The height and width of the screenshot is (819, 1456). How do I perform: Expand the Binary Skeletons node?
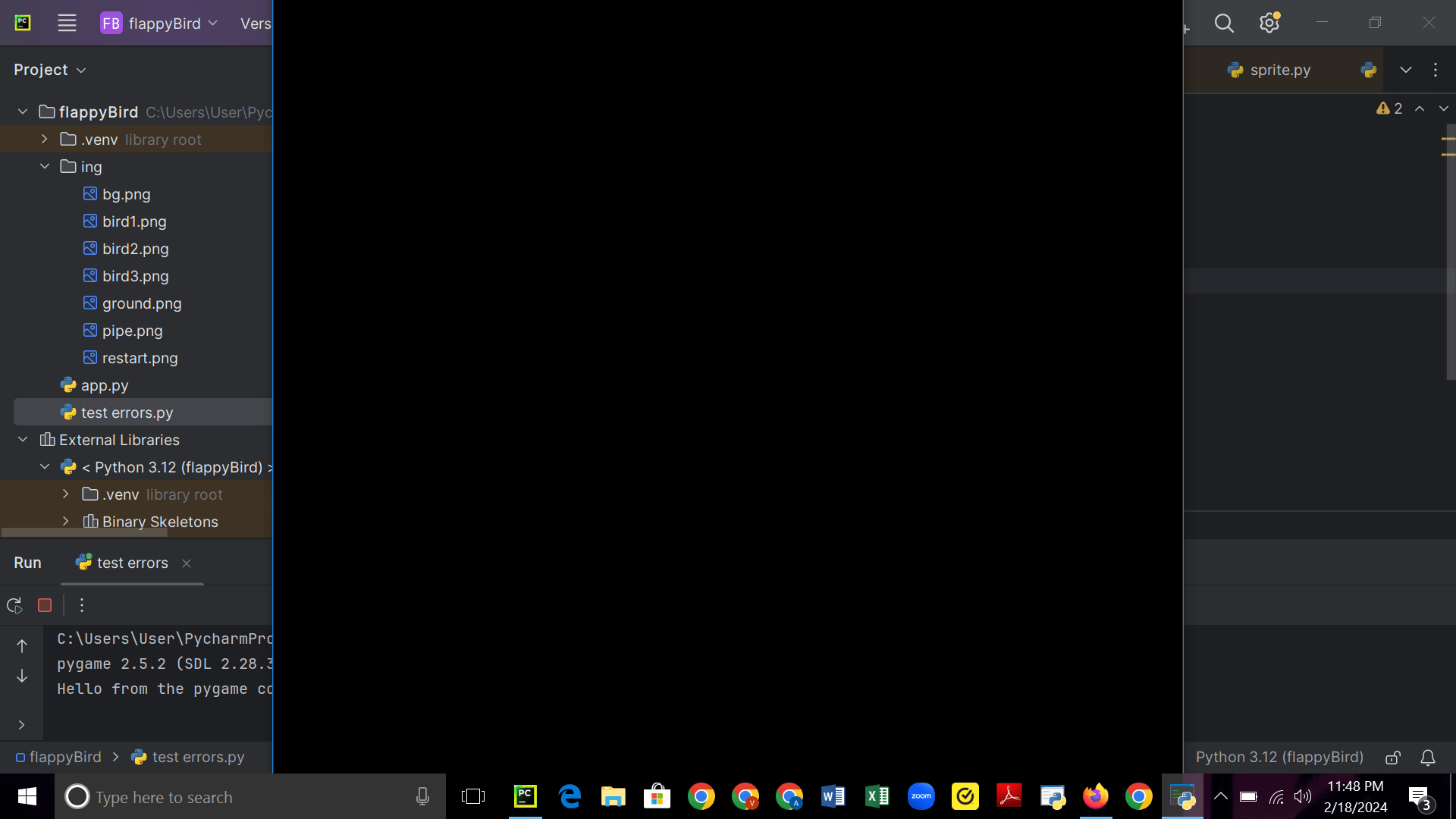(x=66, y=522)
